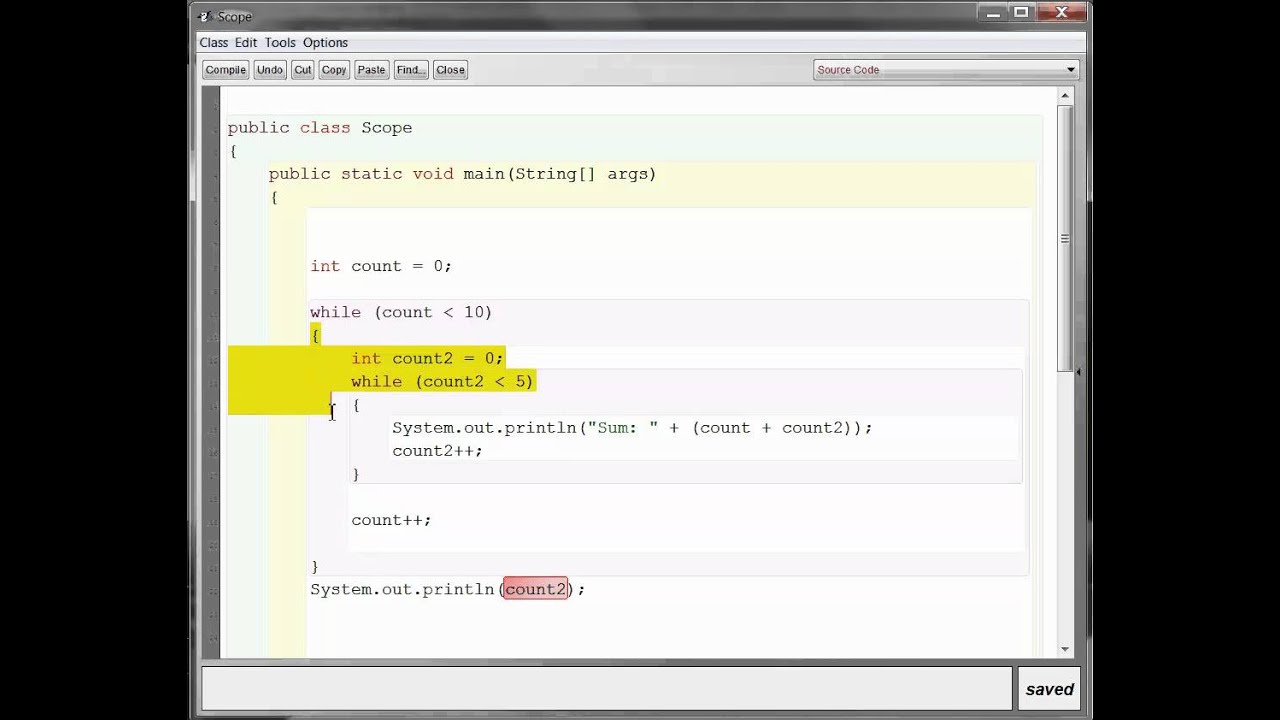Click the 'count2++;' statement
Viewport: 1280px width, 720px height.
point(437,450)
